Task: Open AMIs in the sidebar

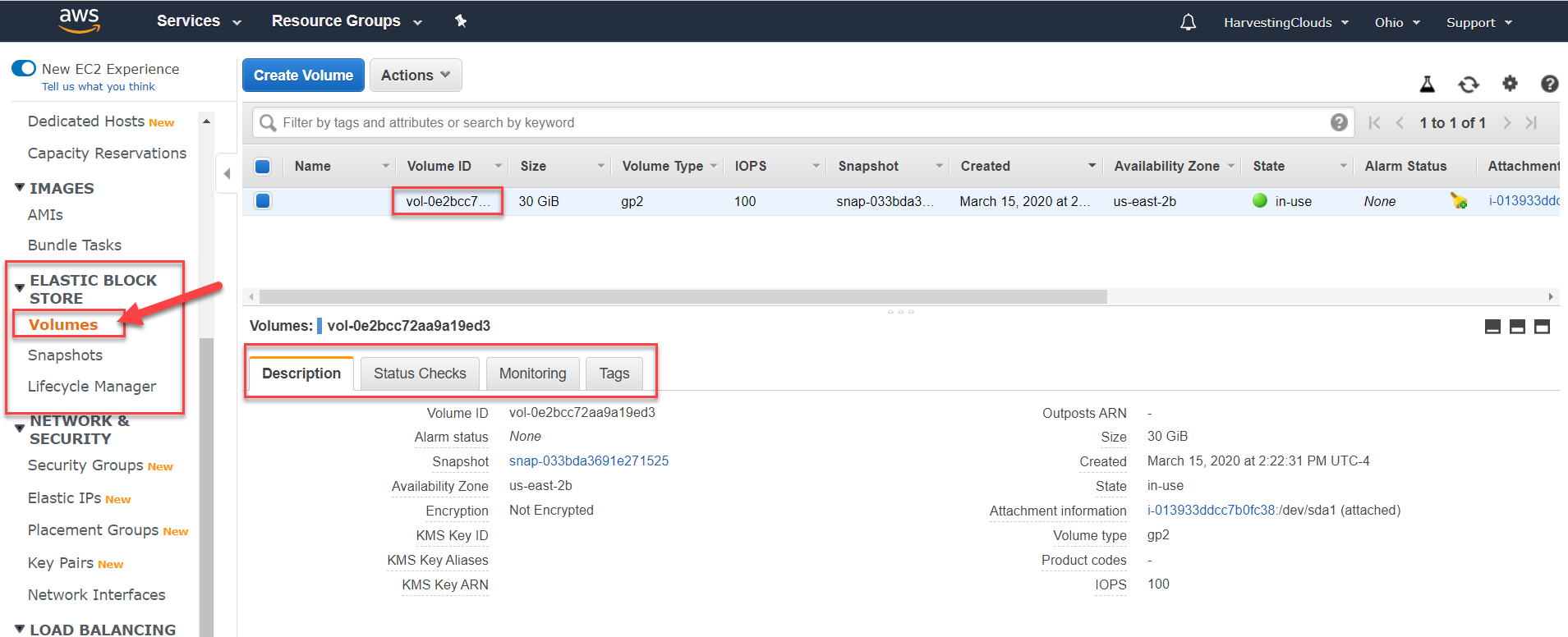Action: [45, 214]
